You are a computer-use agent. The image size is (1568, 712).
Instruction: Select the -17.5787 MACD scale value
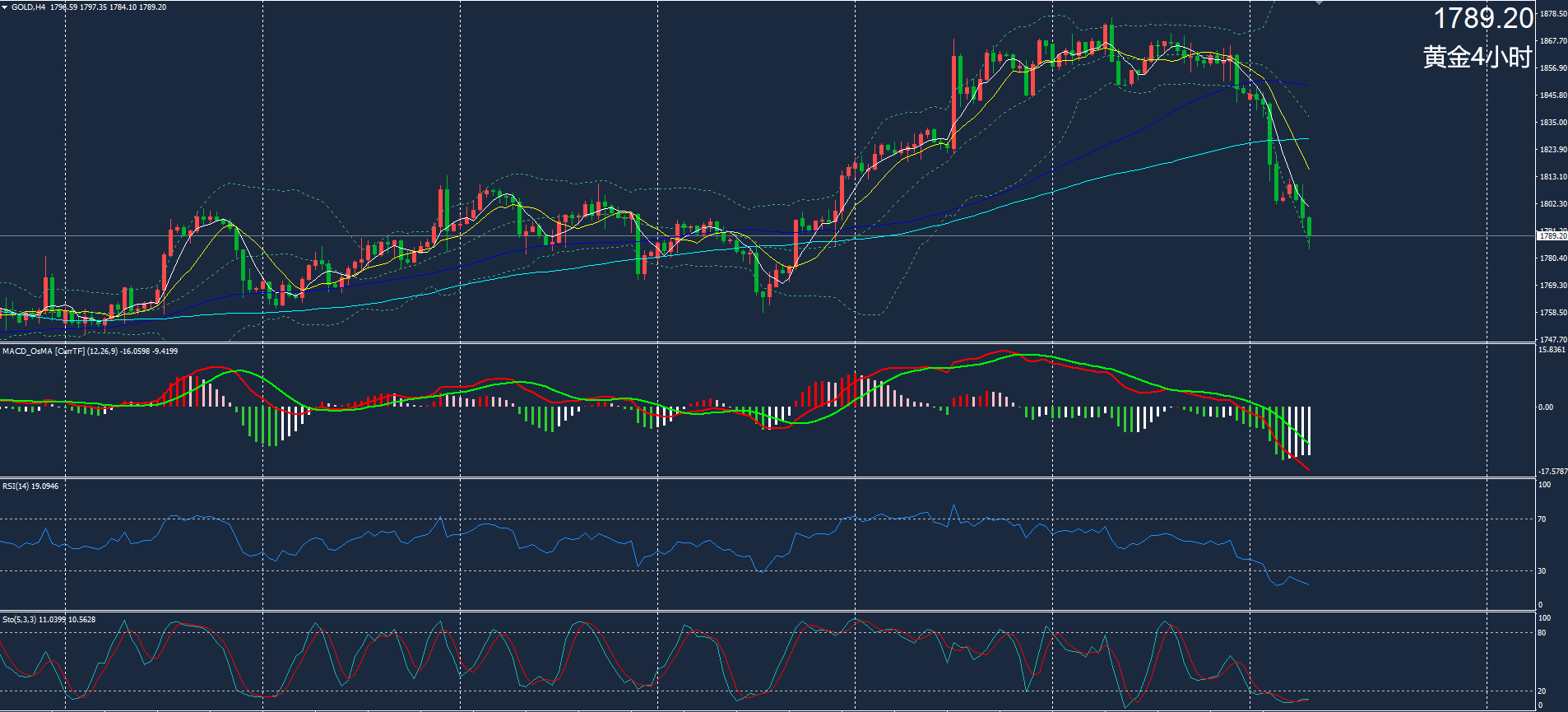[x=1552, y=472]
